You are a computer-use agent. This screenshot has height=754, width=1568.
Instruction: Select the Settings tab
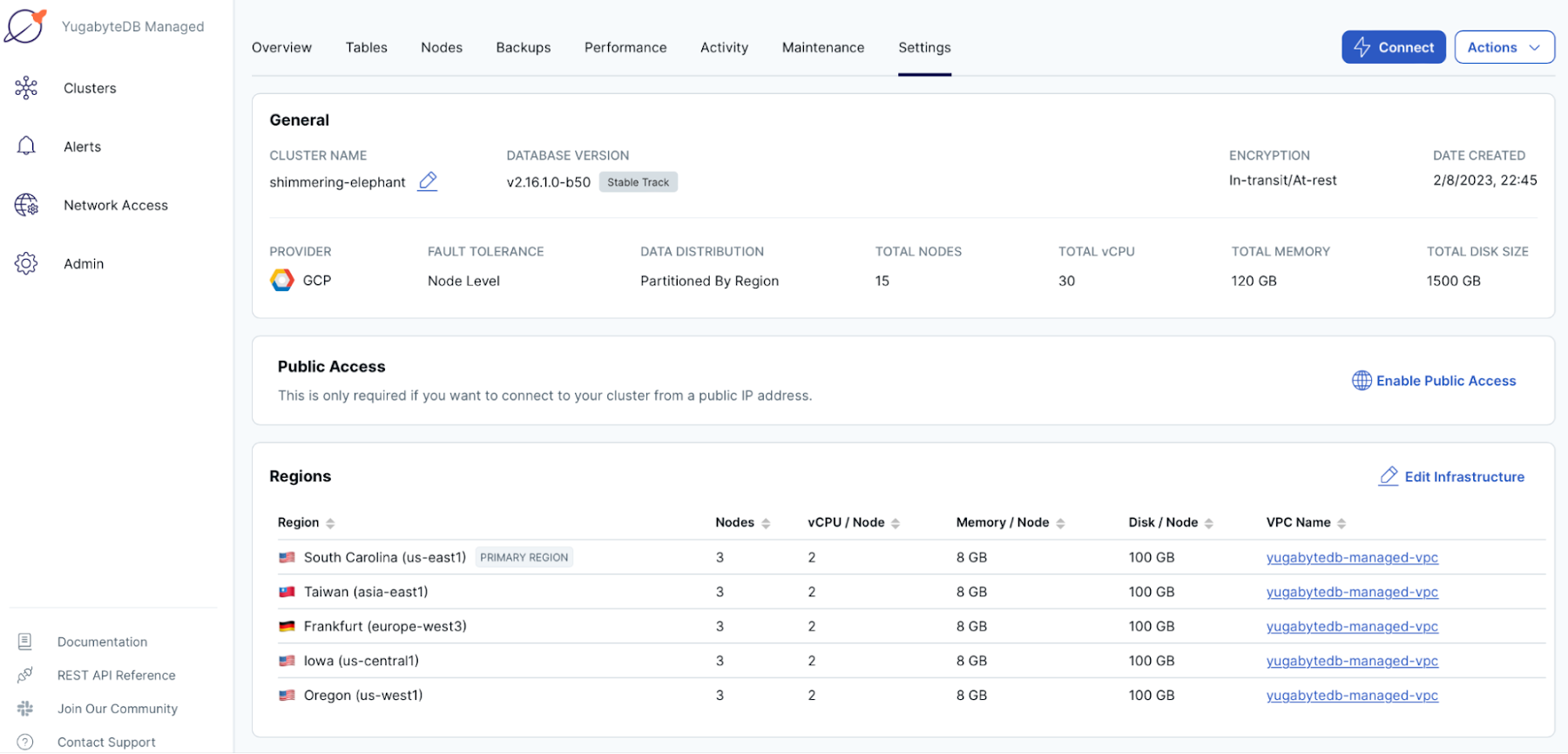(924, 47)
